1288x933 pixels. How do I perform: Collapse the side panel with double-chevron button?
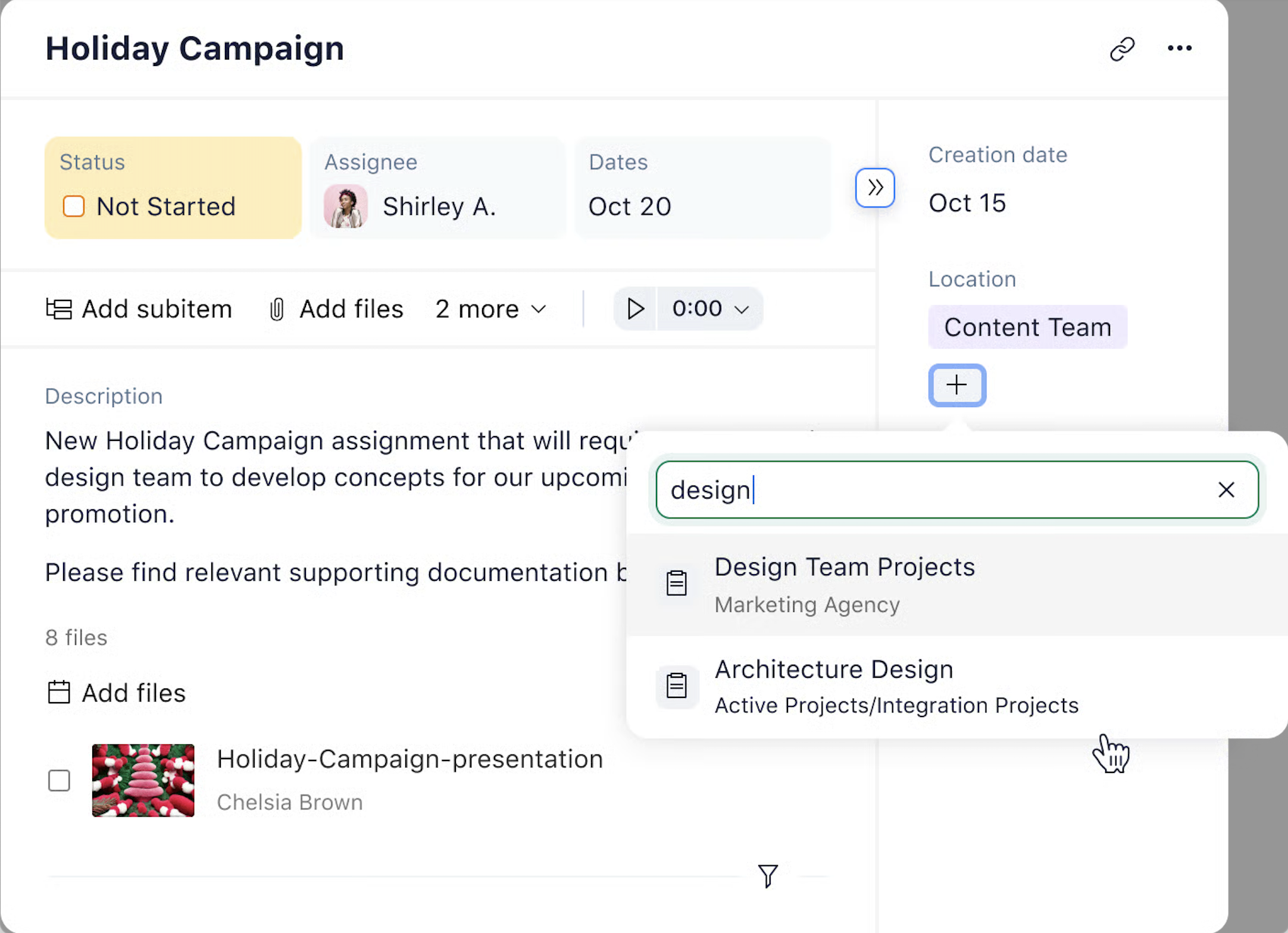(874, 188)
